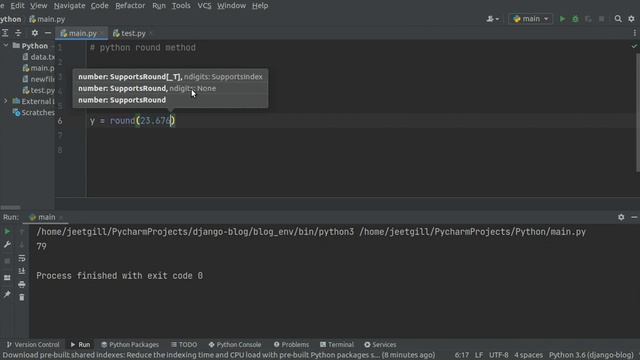Open the Tools menu
Viewport: 640px width, 360px height.
(x=181, y=6)
